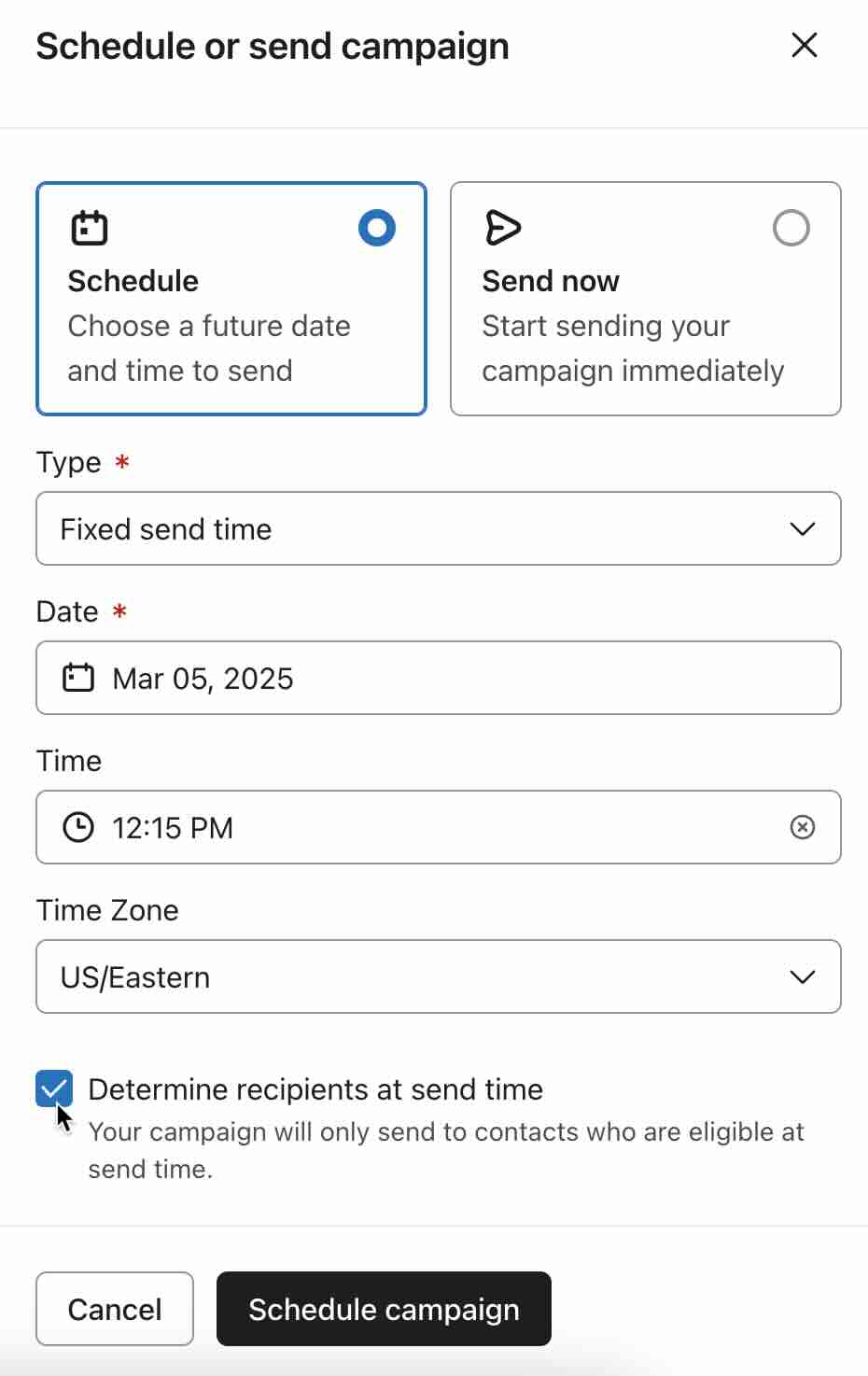Open the date picker via the calendar icon
The image size is (868, 1376).
79,678
